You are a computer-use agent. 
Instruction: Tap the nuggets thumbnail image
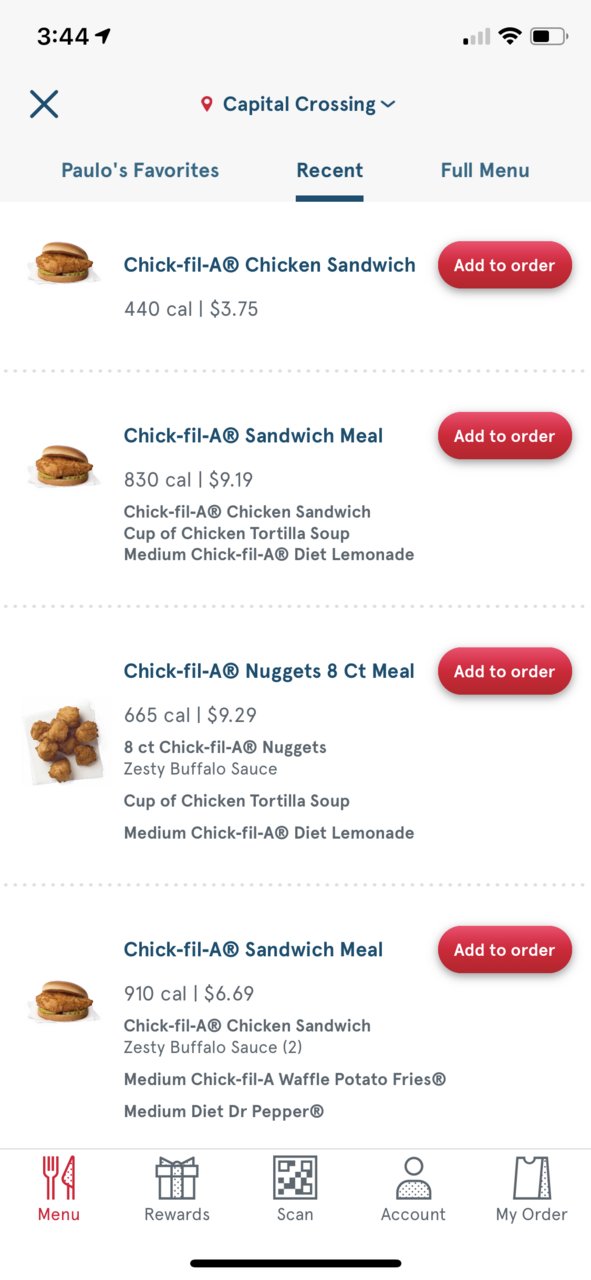pyautogui.click(x=63, y=742)
